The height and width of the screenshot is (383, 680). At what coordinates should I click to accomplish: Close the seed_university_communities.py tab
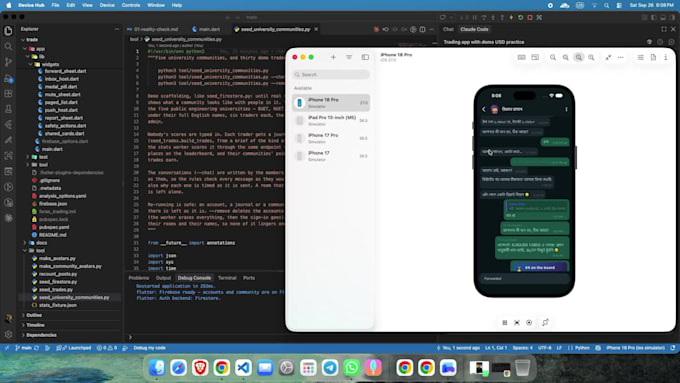(316, 29)
